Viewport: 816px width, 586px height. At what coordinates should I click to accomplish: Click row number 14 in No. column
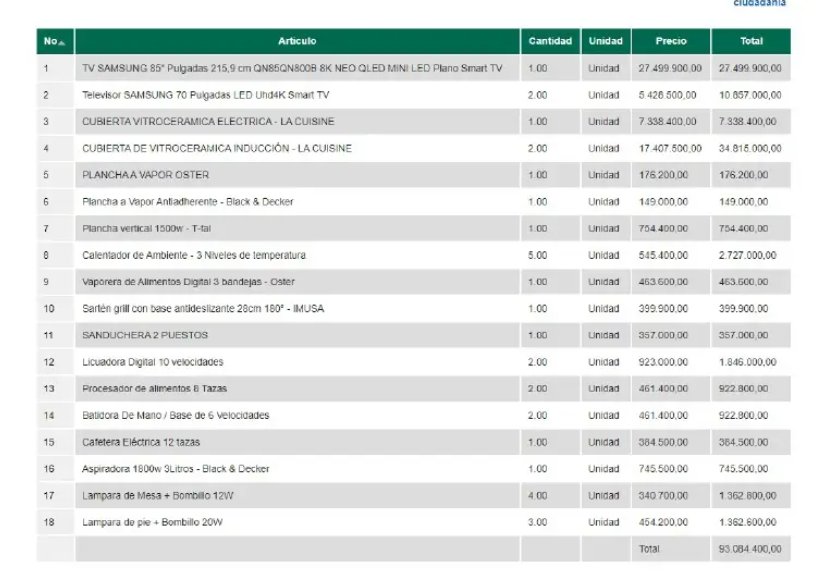pyautogui.click(x=49, y=415)
